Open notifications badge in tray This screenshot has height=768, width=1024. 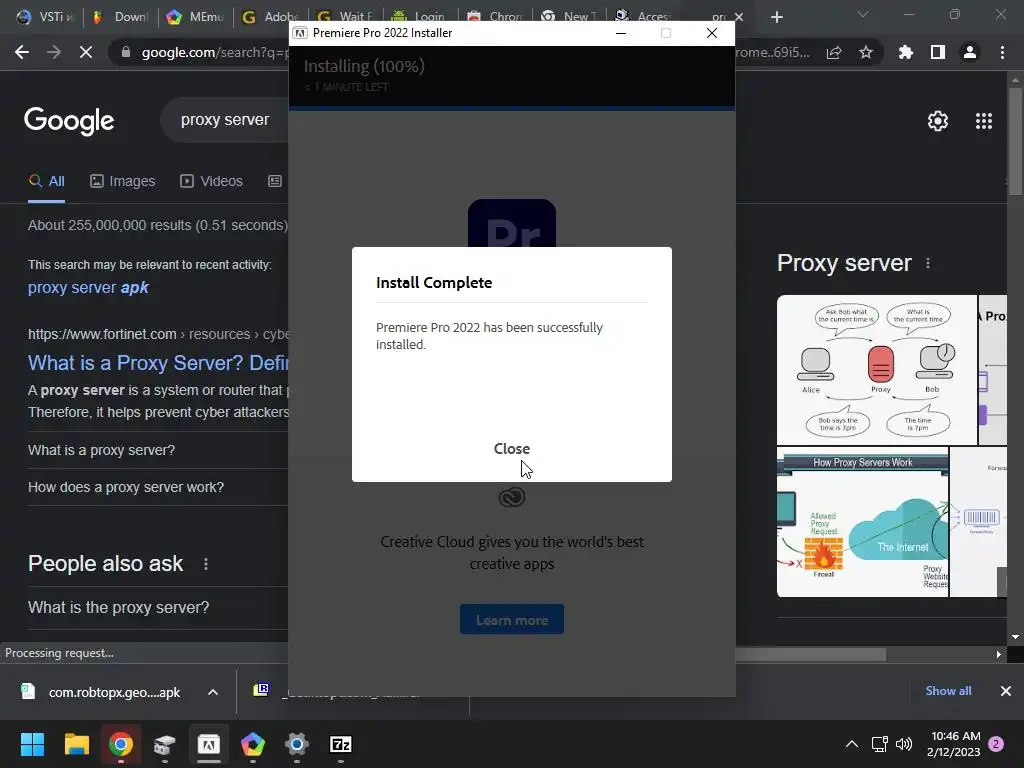[x=996, y=744]
